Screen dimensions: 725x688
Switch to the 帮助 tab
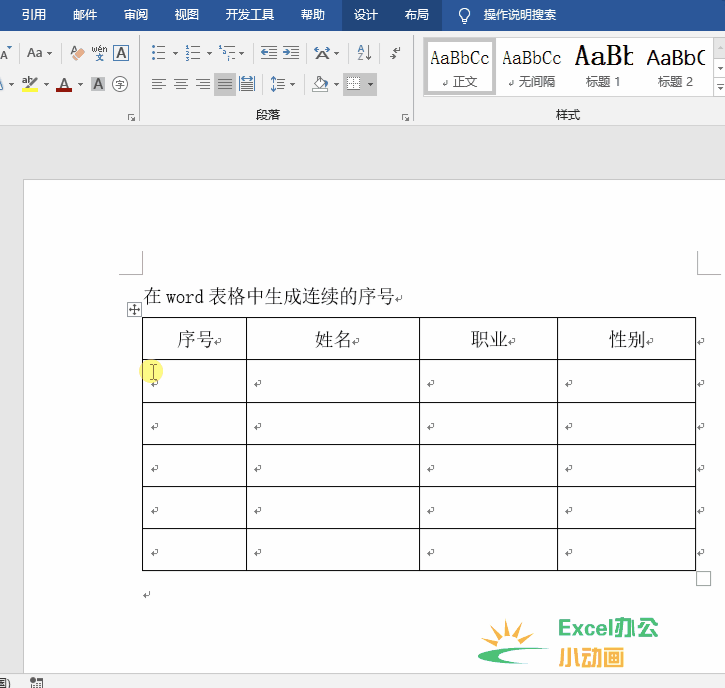click(x=313, y=15)
